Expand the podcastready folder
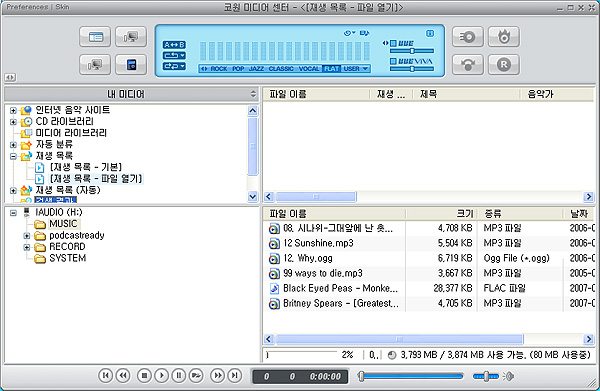The image size is (600, 391). tap(26, 236)
